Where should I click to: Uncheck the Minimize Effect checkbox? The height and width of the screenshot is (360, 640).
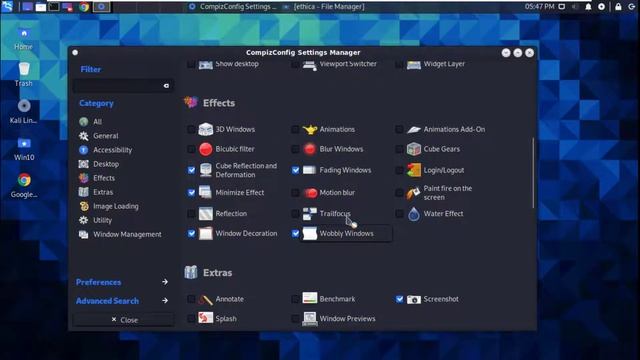point(191,192)
